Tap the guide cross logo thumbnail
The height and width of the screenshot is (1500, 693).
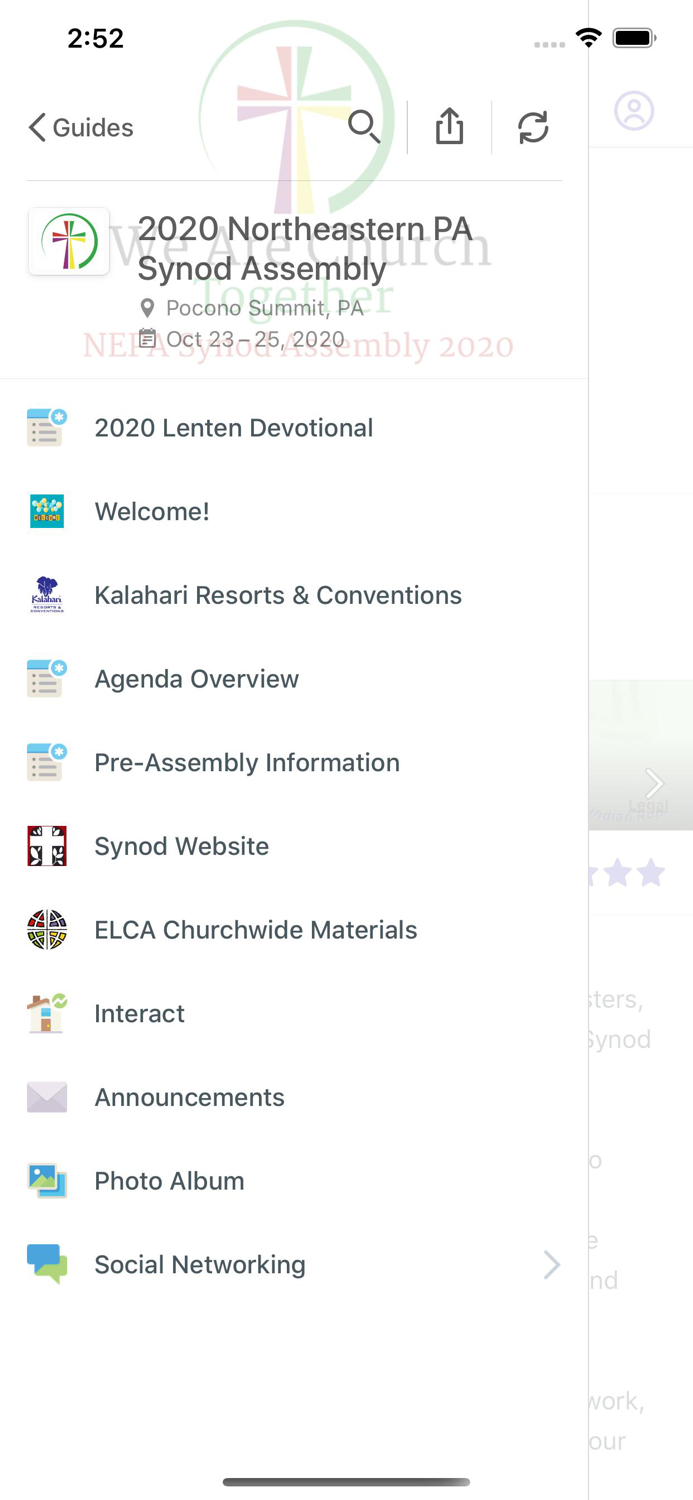pos(68,241)
